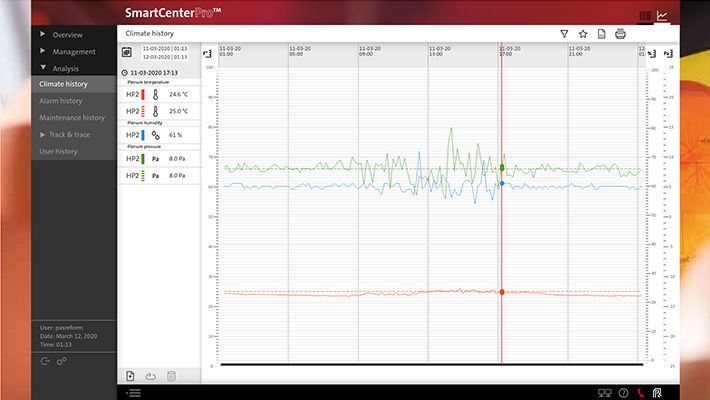The width and height of the screenshot is (710, 400).
Task: Click thermometer icon in 25.0 °C row
Action: (155, 111)
